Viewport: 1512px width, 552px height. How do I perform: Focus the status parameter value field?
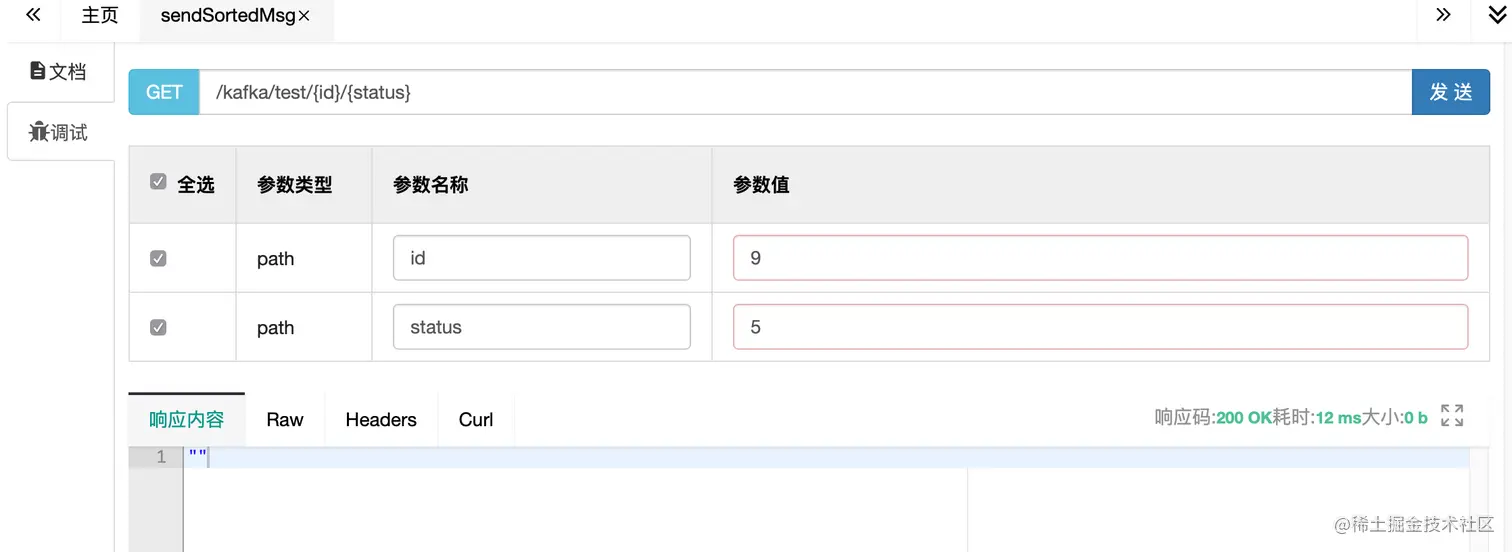point(1100,327)
